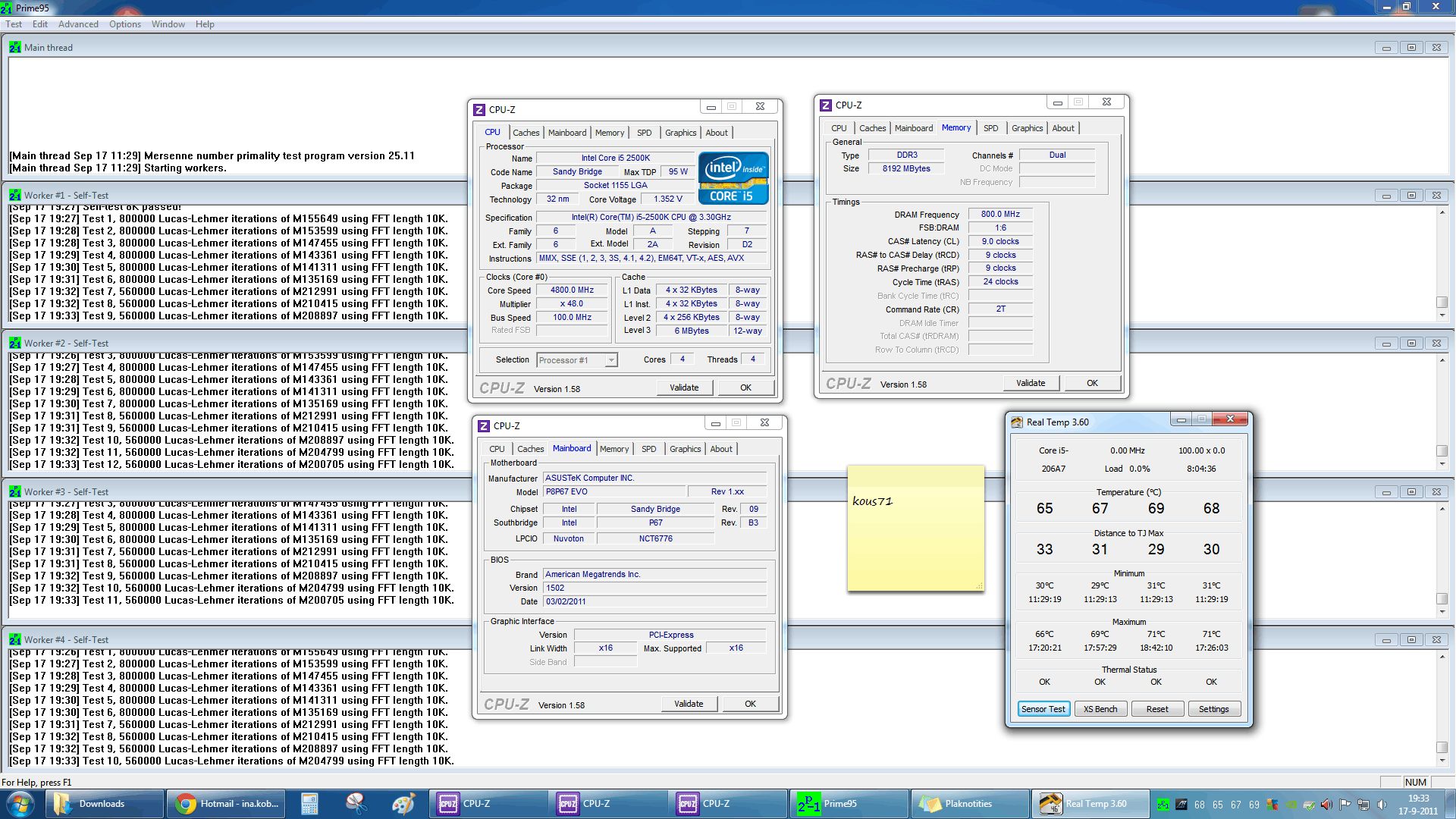Open the Options menu in Prime95
This screenshot has height=819, width=1456.
point(124,24)
